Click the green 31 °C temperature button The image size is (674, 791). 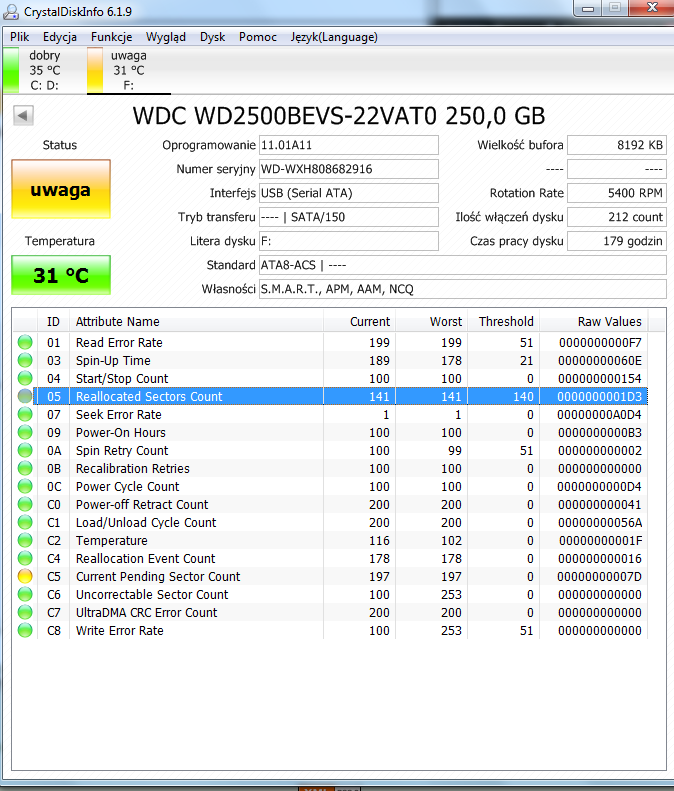point(61,275)
